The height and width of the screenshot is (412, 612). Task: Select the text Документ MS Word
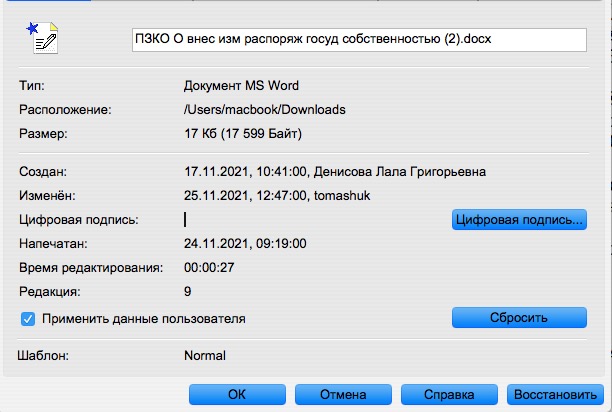241,85
